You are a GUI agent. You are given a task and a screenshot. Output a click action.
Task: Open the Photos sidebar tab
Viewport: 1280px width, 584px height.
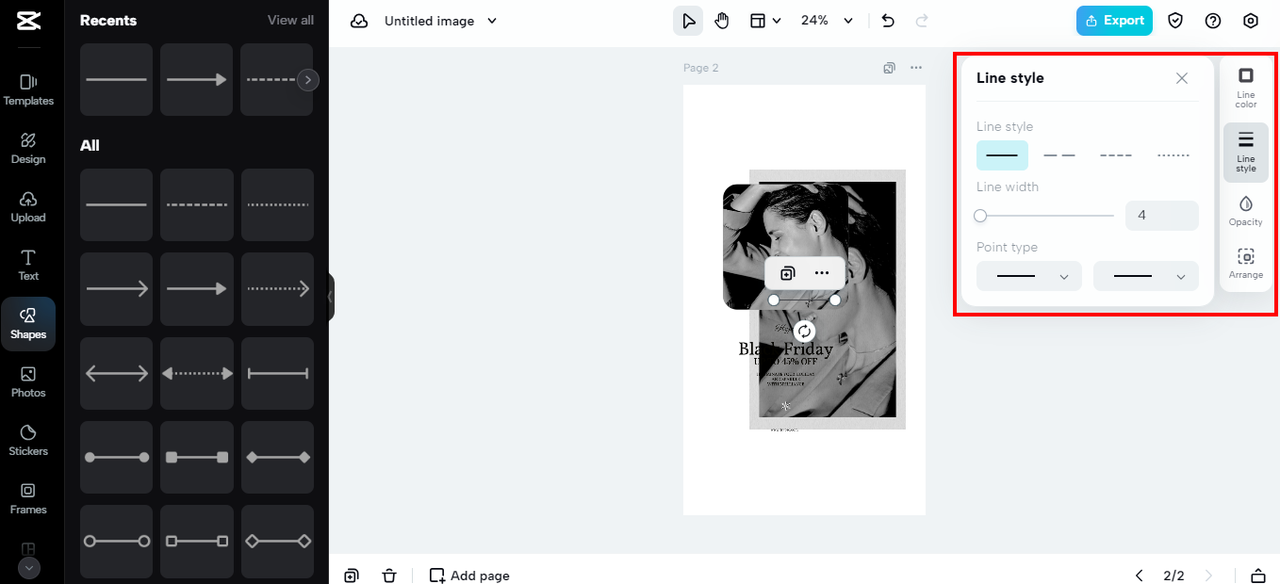pos(28,381)
